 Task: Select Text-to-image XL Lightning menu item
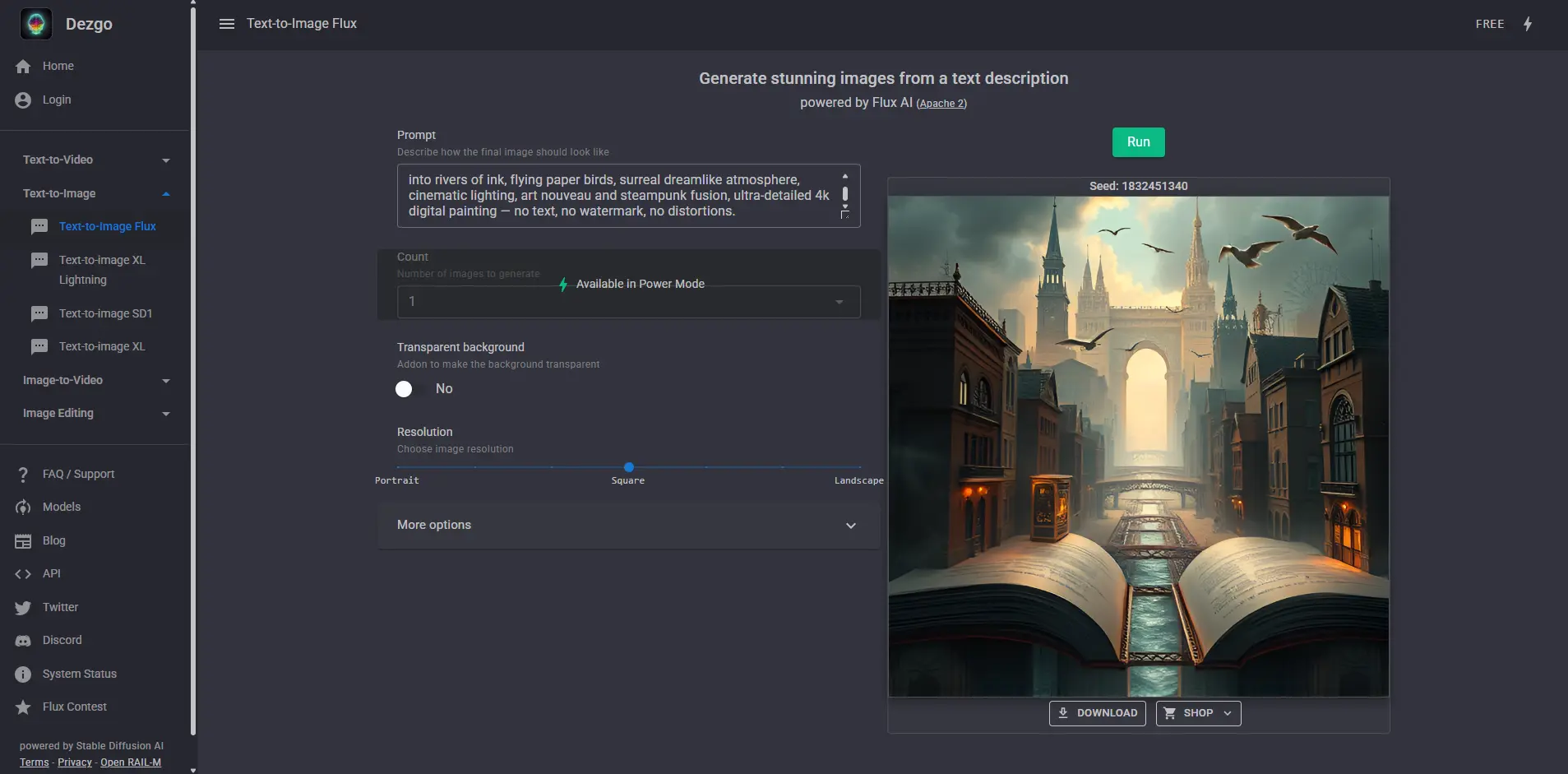102,270
